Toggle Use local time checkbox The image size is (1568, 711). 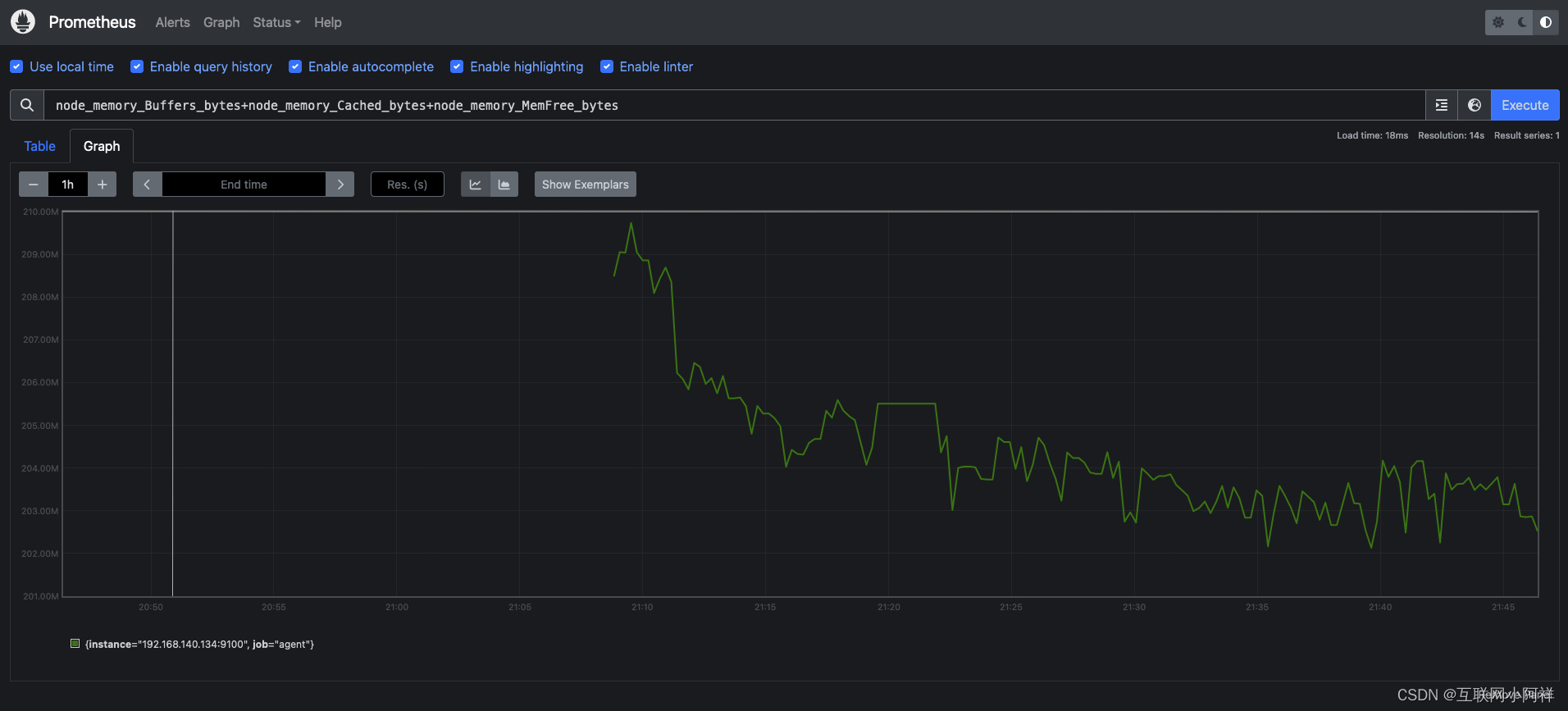(16, 66)
